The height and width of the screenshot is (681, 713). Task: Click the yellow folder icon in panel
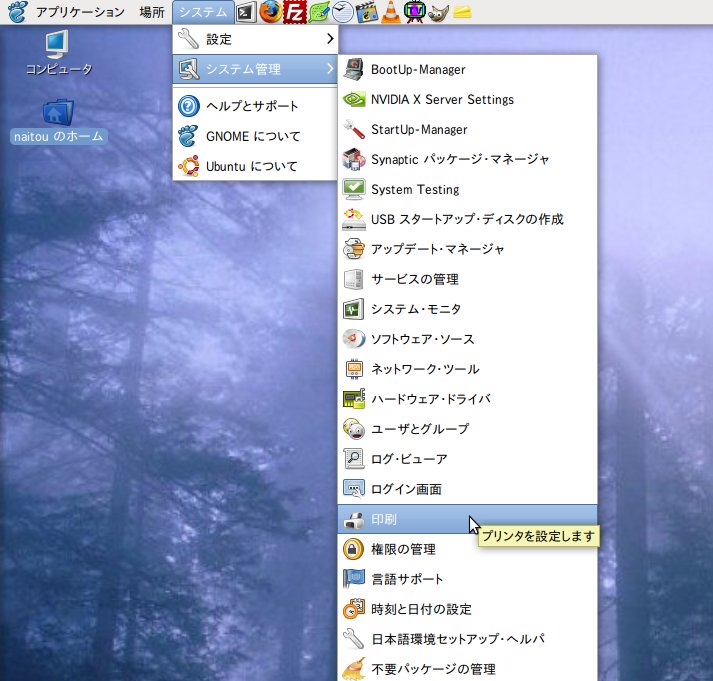pos(462,12)
